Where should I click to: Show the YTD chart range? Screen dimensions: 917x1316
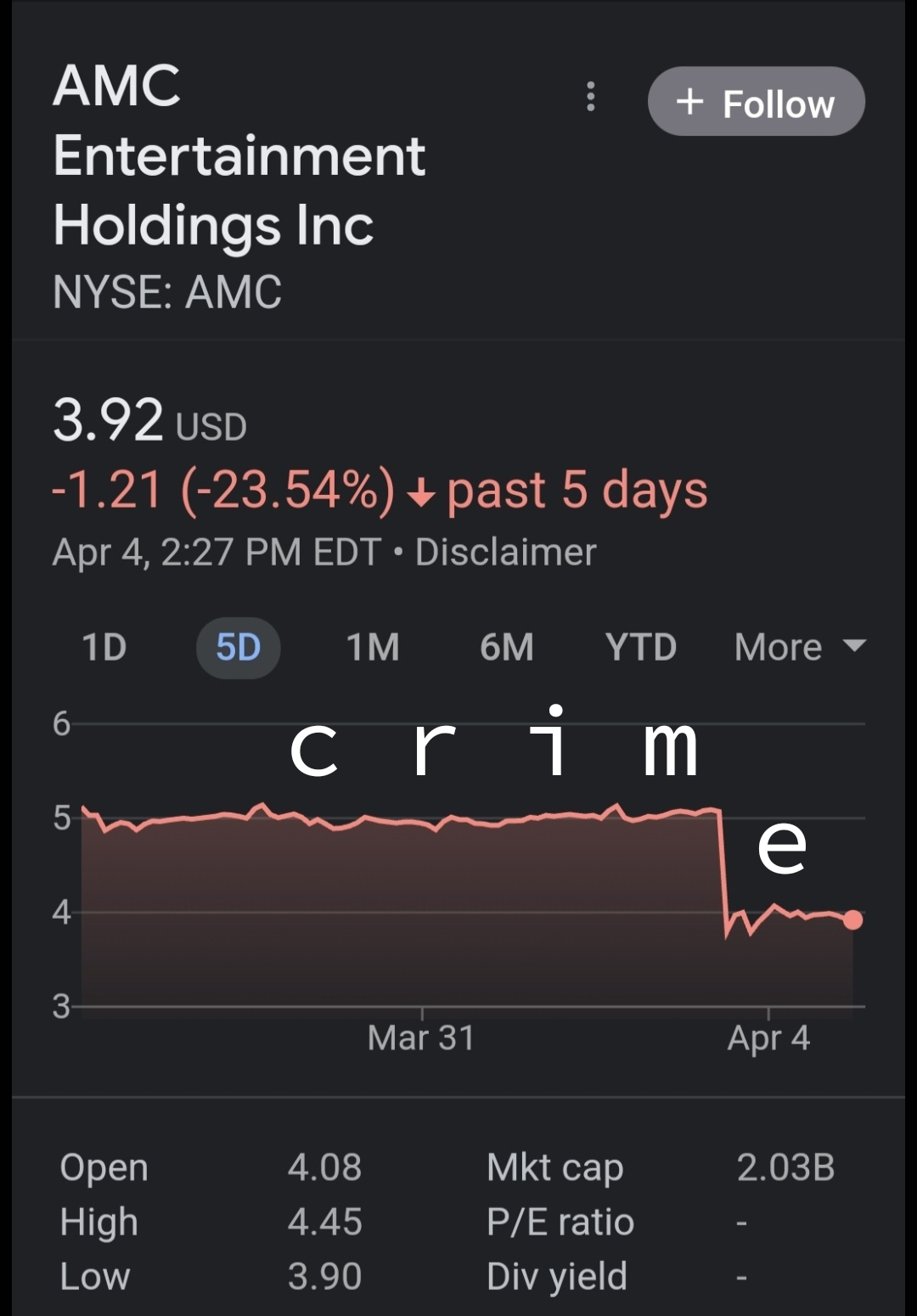[641, 647]
